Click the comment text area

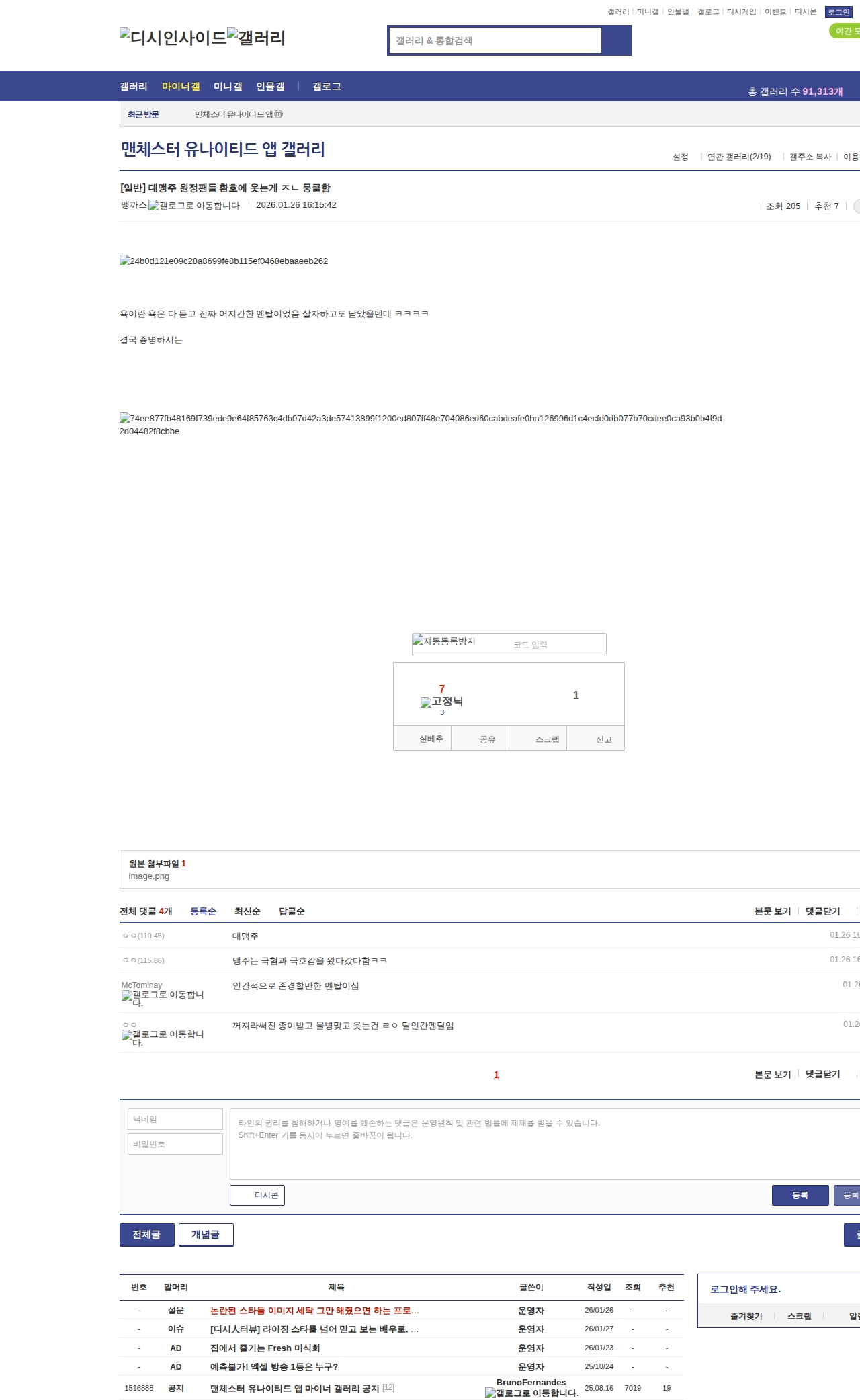[x=545, y=1144]
